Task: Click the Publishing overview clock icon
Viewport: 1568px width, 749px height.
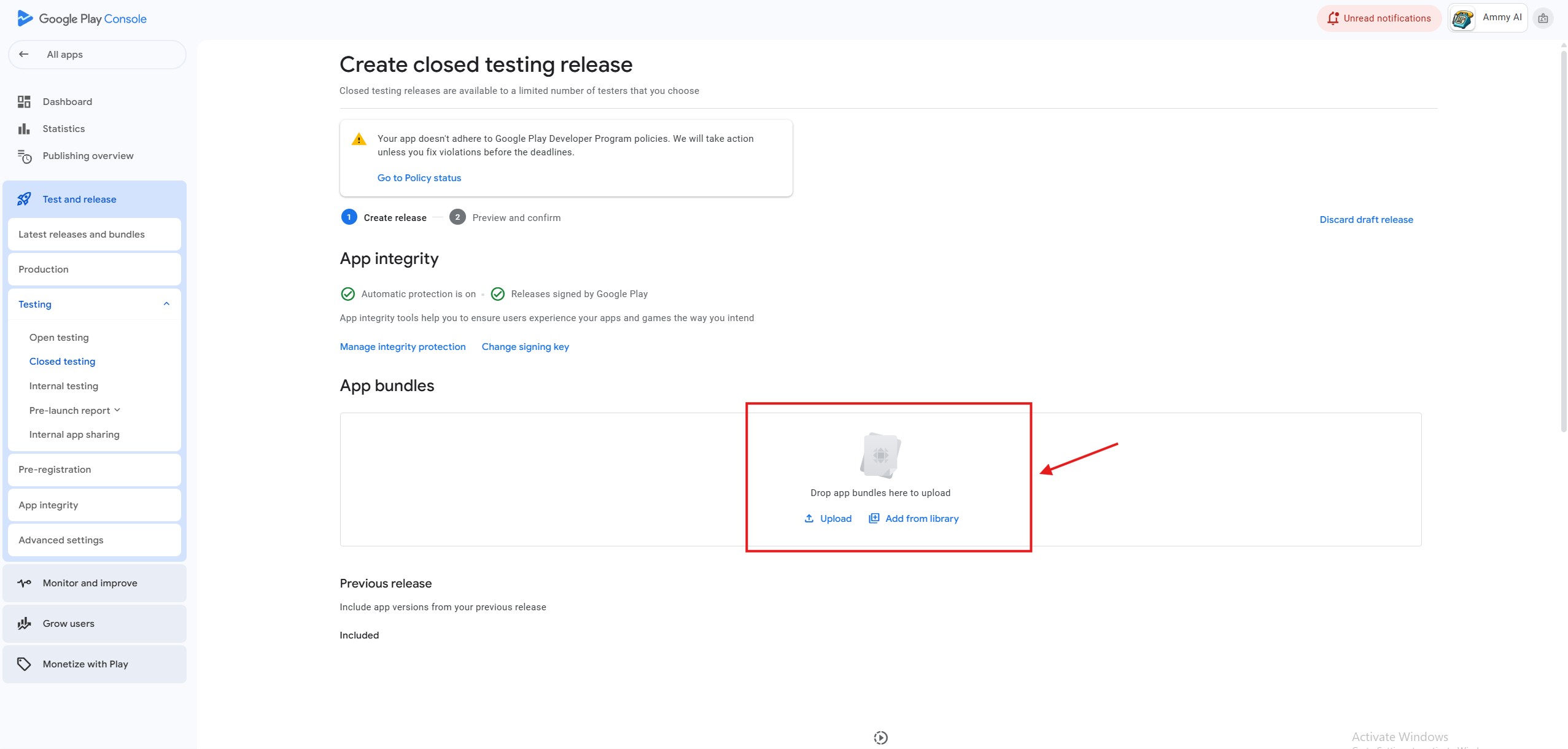Action: (25, 157)
